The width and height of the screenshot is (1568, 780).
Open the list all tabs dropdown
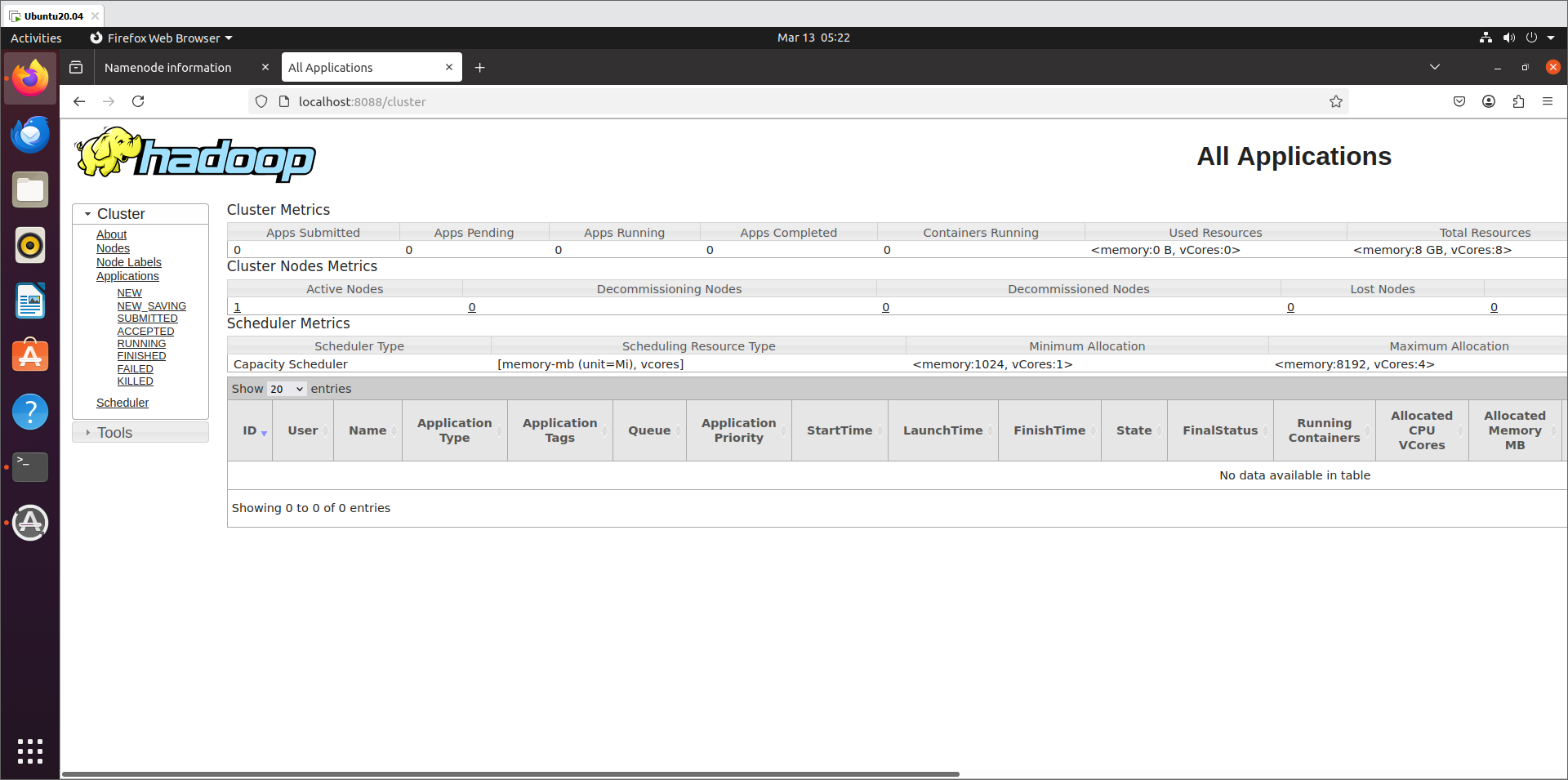[x=1435, y=67]
